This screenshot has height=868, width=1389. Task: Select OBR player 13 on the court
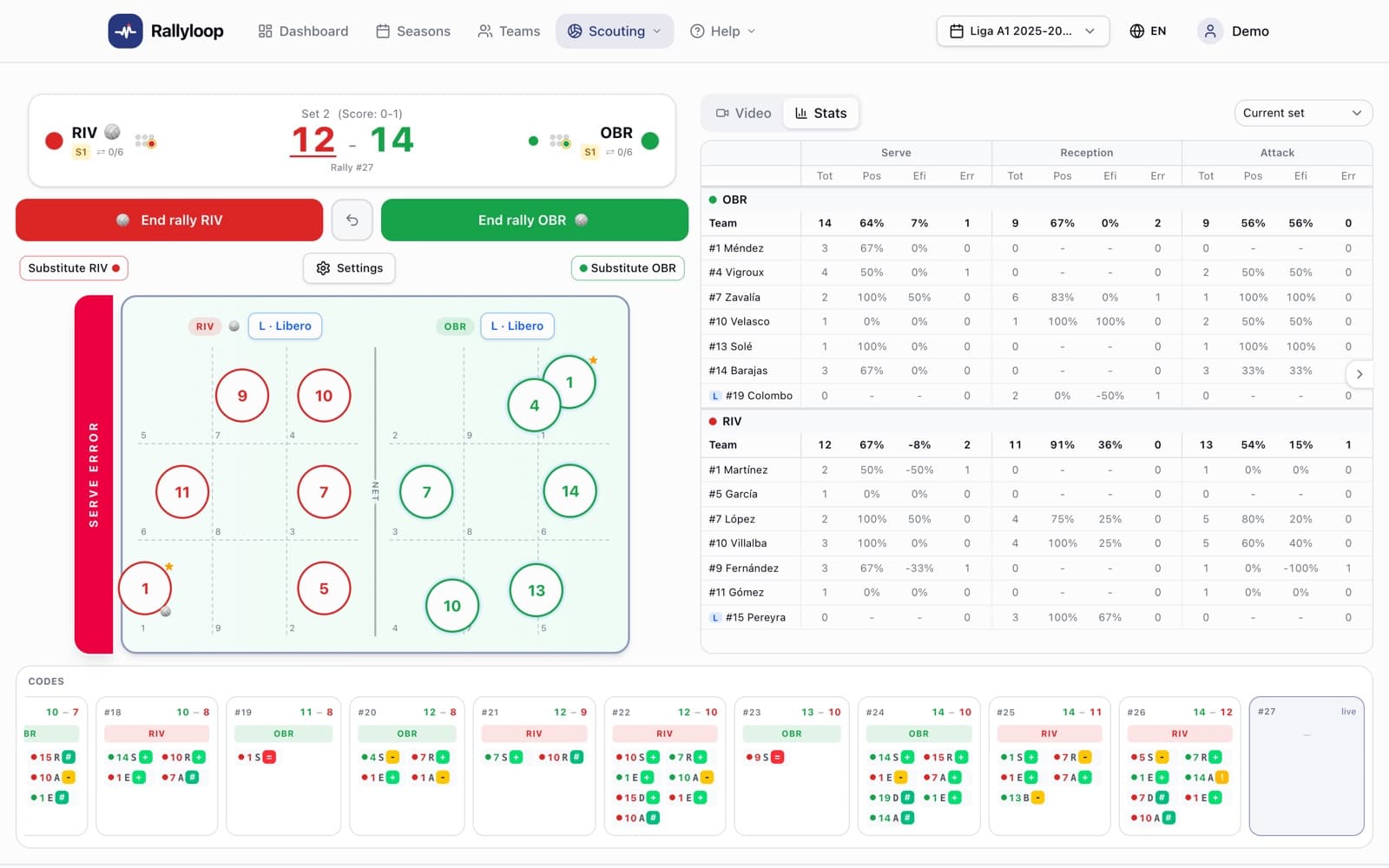[537, 590]
